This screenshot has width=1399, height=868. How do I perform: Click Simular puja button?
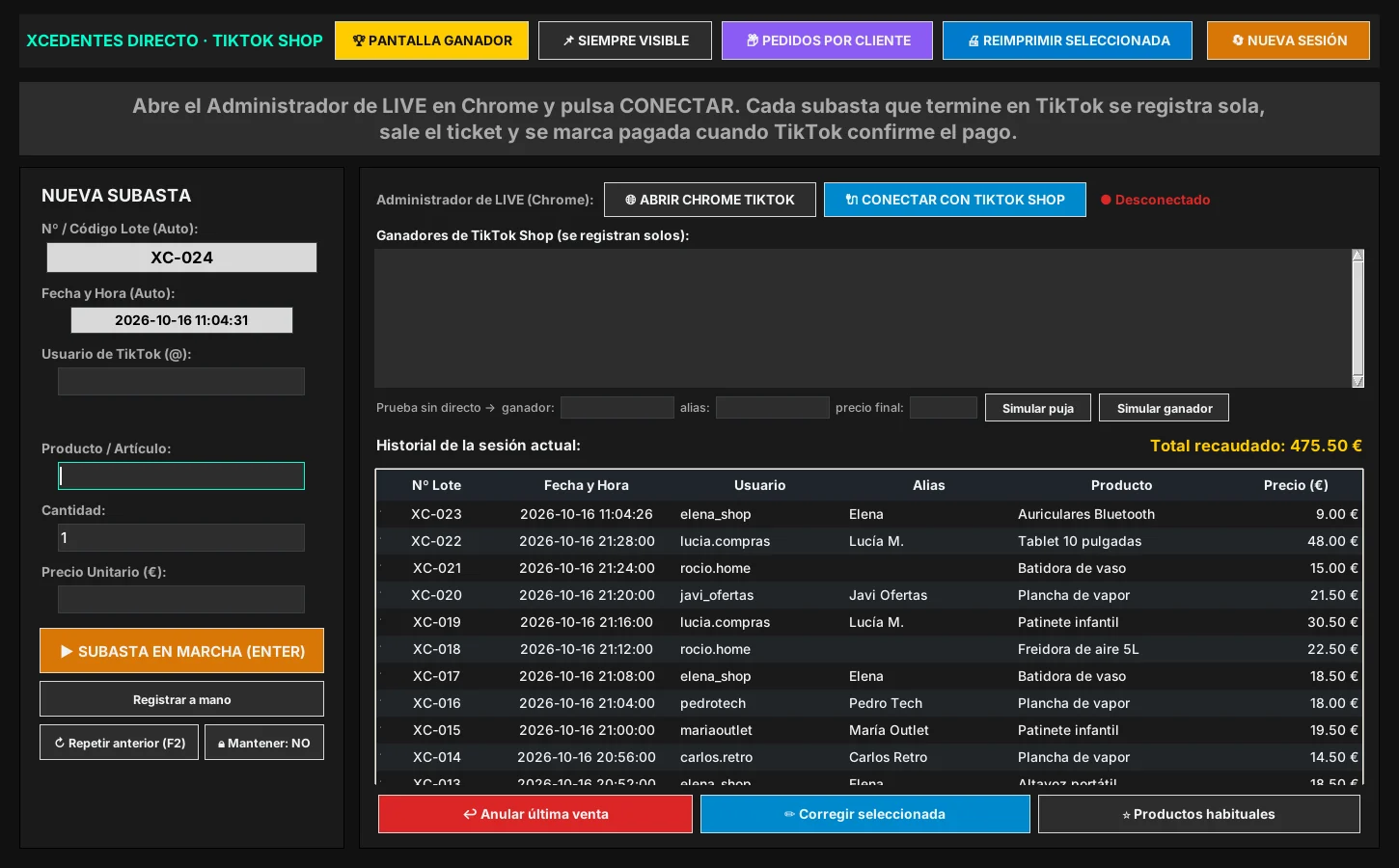click(x=1038, y=408)
